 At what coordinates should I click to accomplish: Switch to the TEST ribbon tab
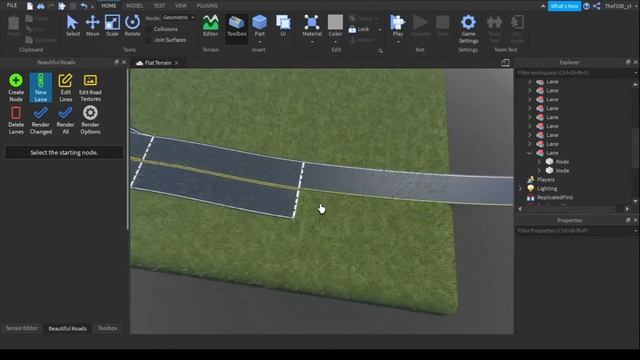click(159, 6)
